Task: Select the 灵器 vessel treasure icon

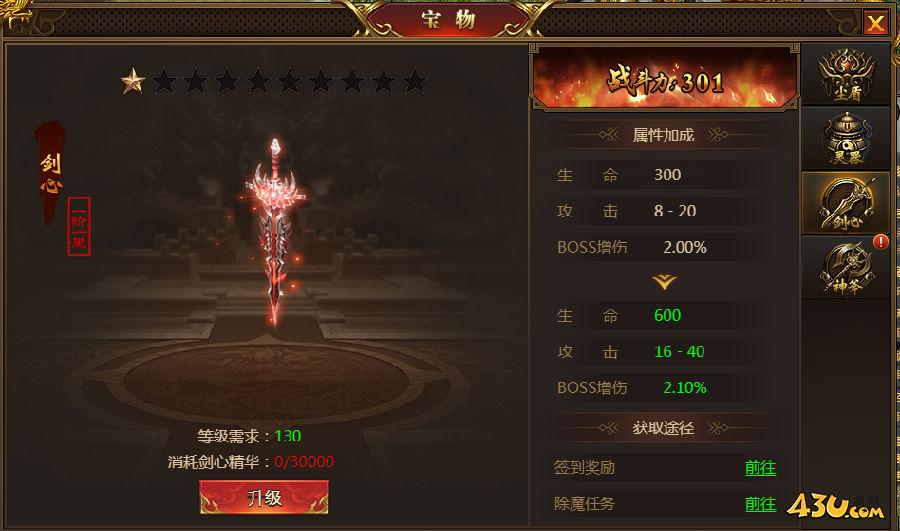Action: (845, 139)
